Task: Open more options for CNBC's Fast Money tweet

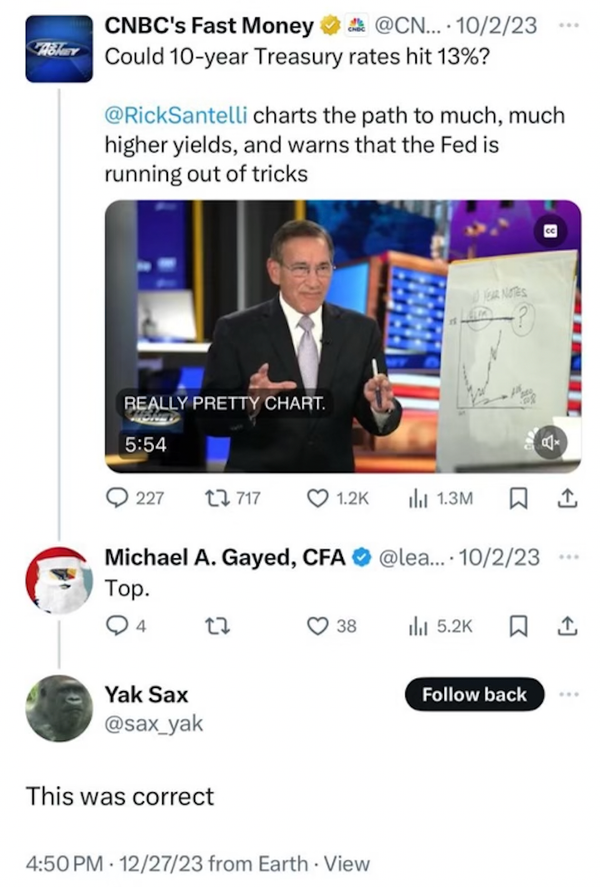Action: click(x=568, y=25)
